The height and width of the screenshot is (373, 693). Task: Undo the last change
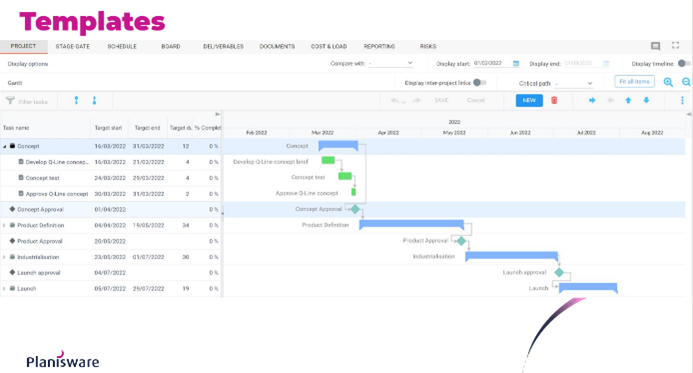tap(394, 101)
